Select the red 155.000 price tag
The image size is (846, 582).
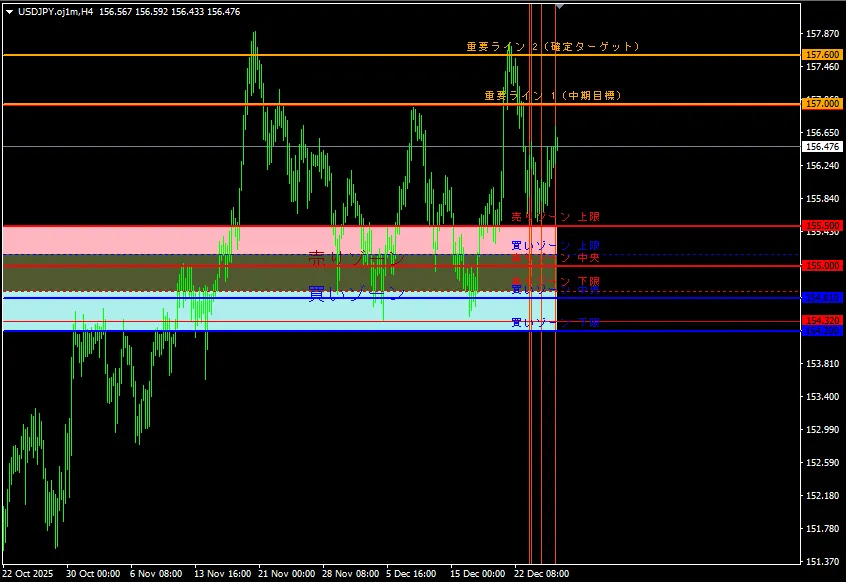tap(821, 266)
